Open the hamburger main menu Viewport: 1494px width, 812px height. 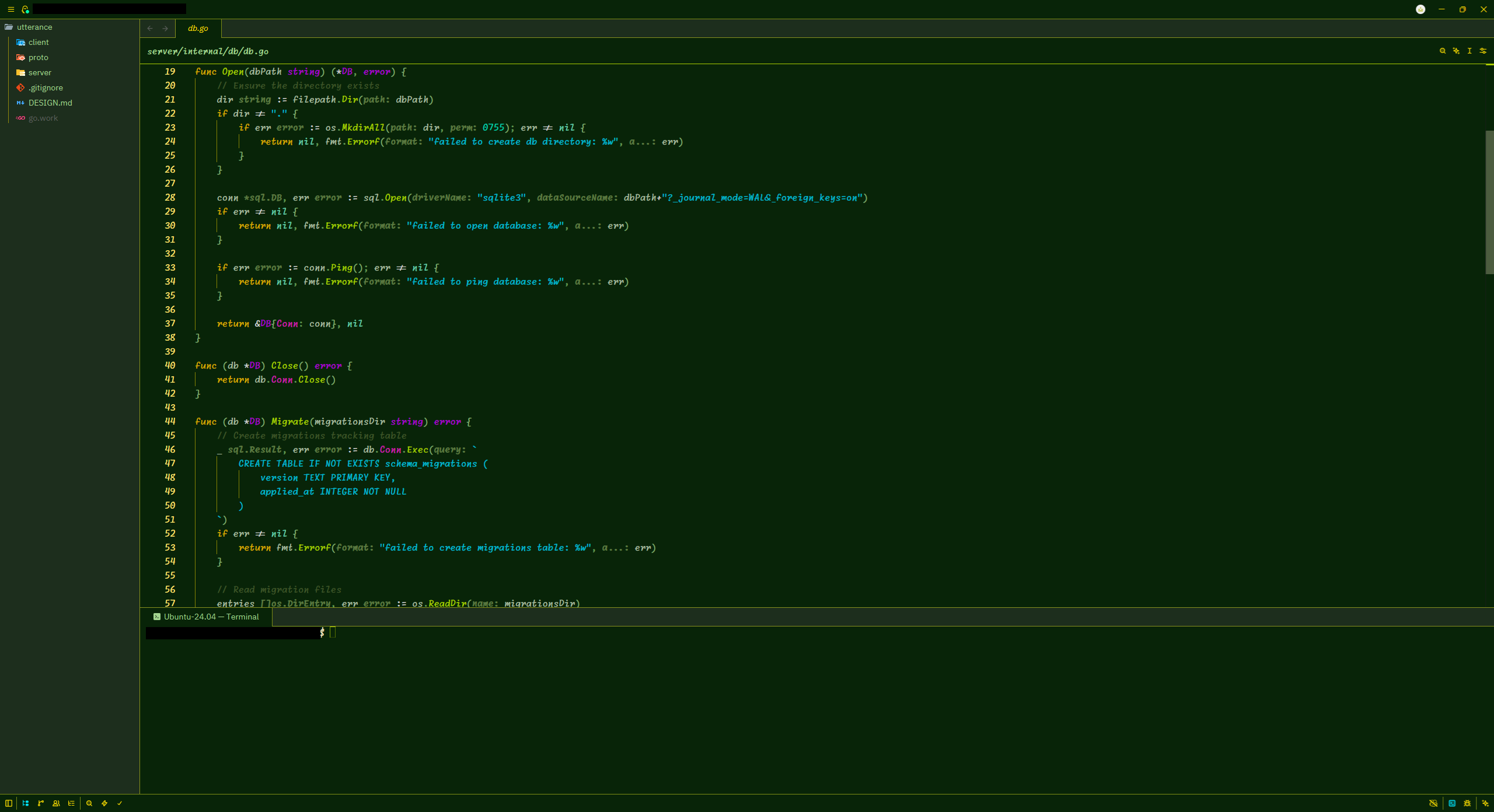click(11, 9)
